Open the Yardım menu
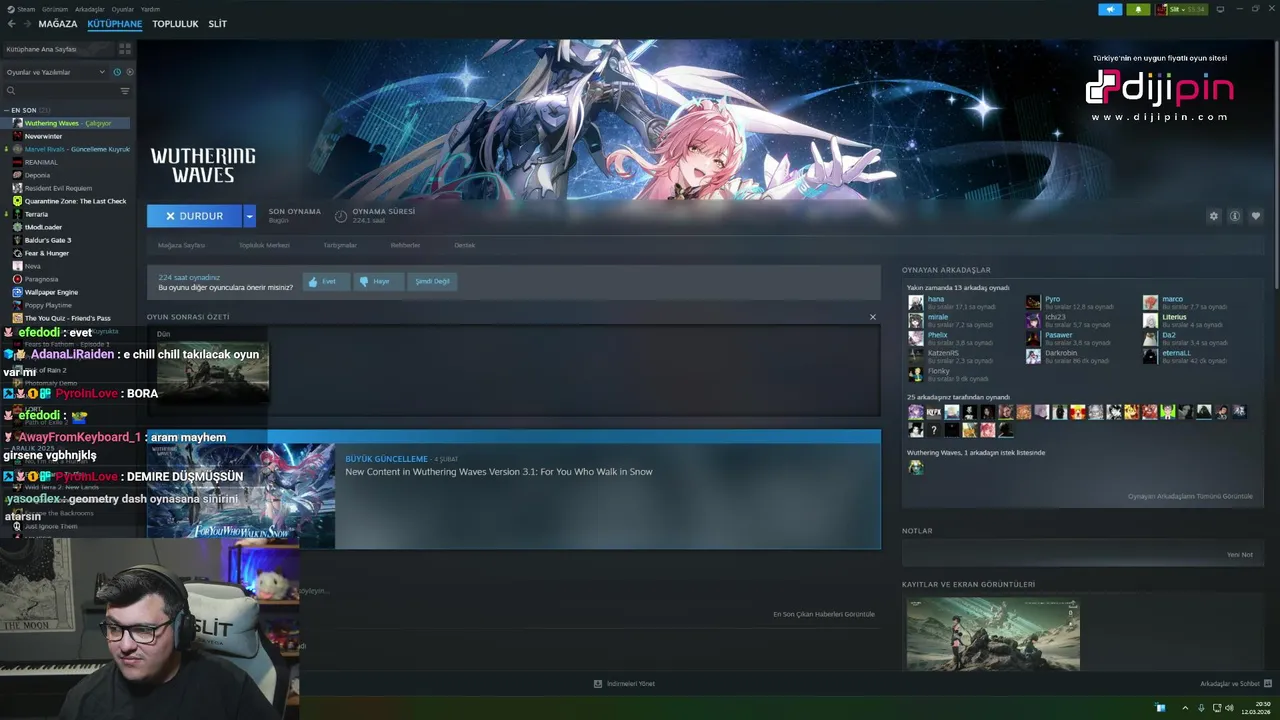Screen dimensions: 1280x720 [150, 9]
